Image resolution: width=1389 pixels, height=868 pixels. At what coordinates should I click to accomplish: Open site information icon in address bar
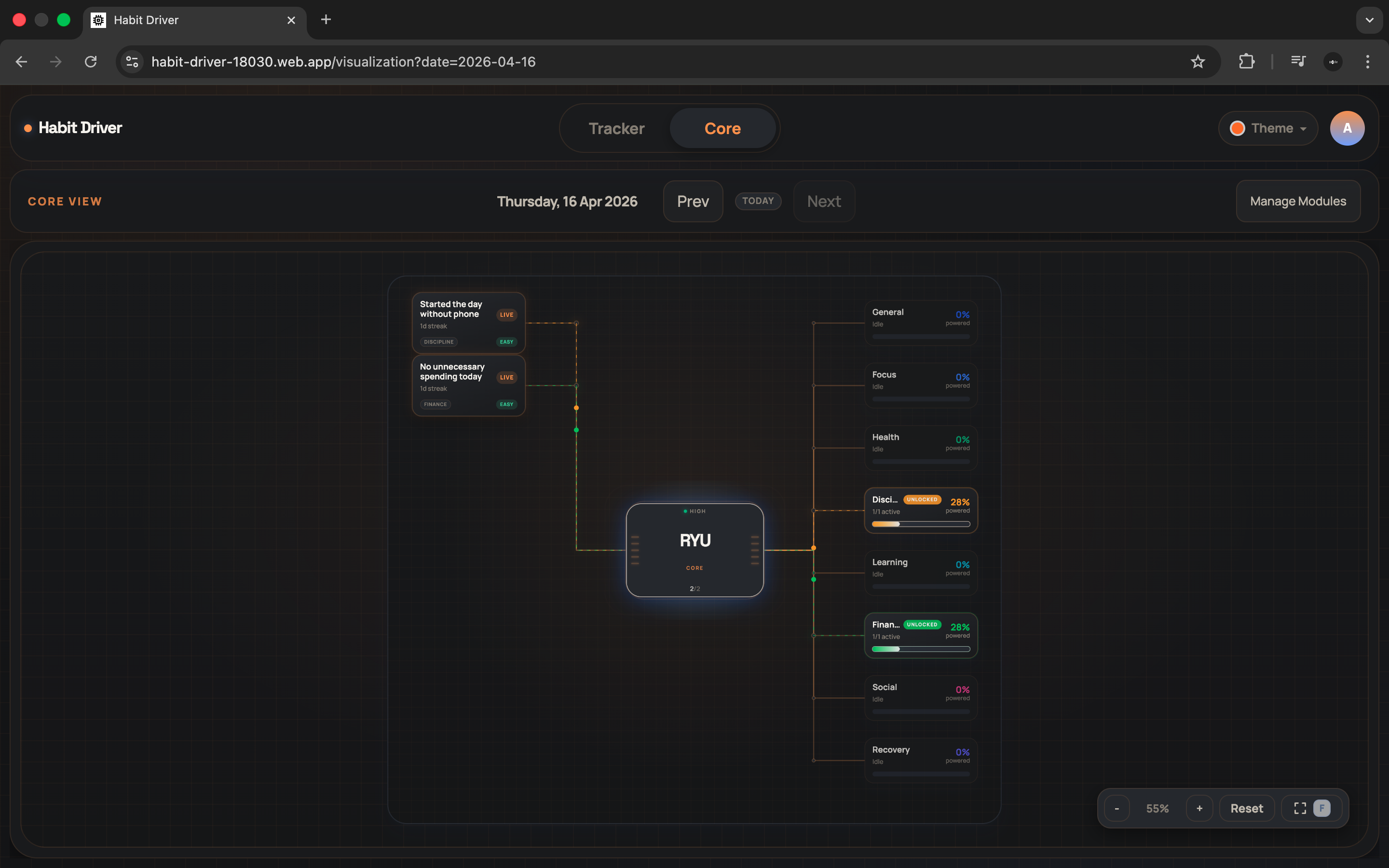tap(133, 61)
